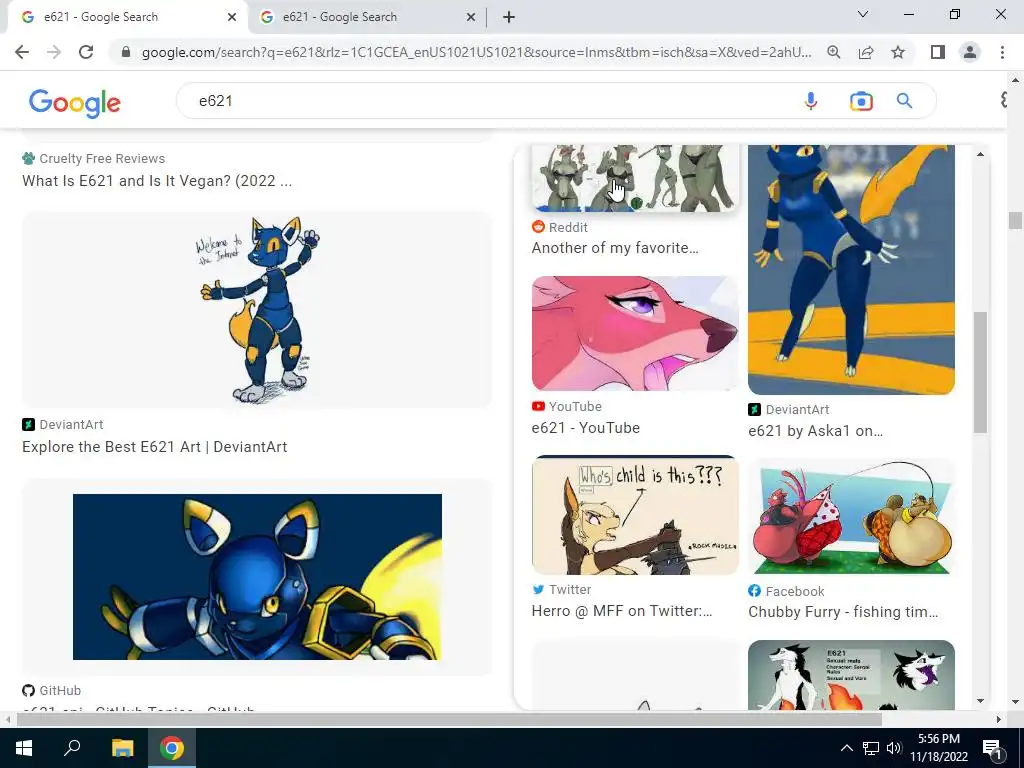Image resolution: width=1024 pixels, height=768 pixels.
Task: Open the tall blue character DeviantArt image
Action: (x=851, y=269)
